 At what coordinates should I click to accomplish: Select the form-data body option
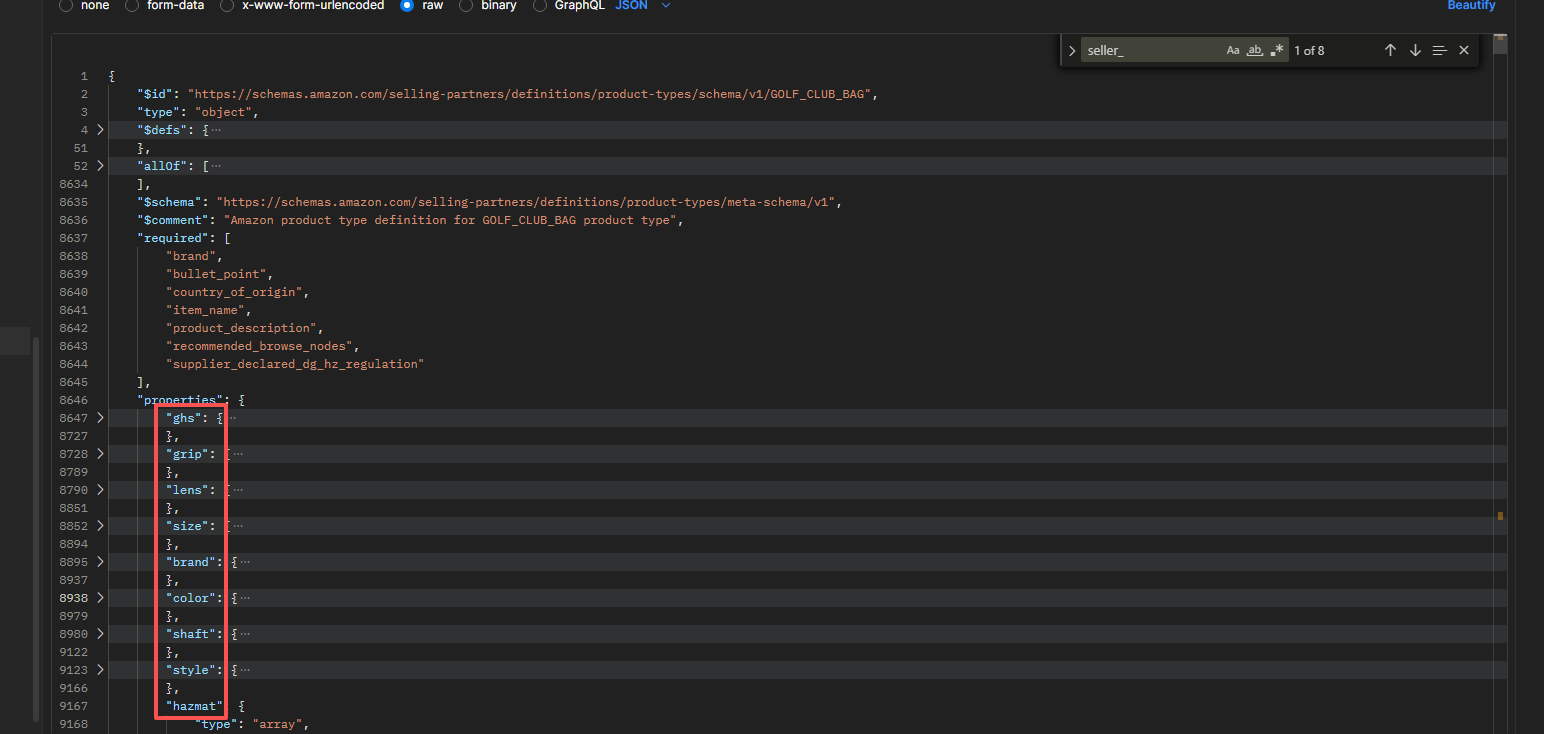[x=132, y=6]
